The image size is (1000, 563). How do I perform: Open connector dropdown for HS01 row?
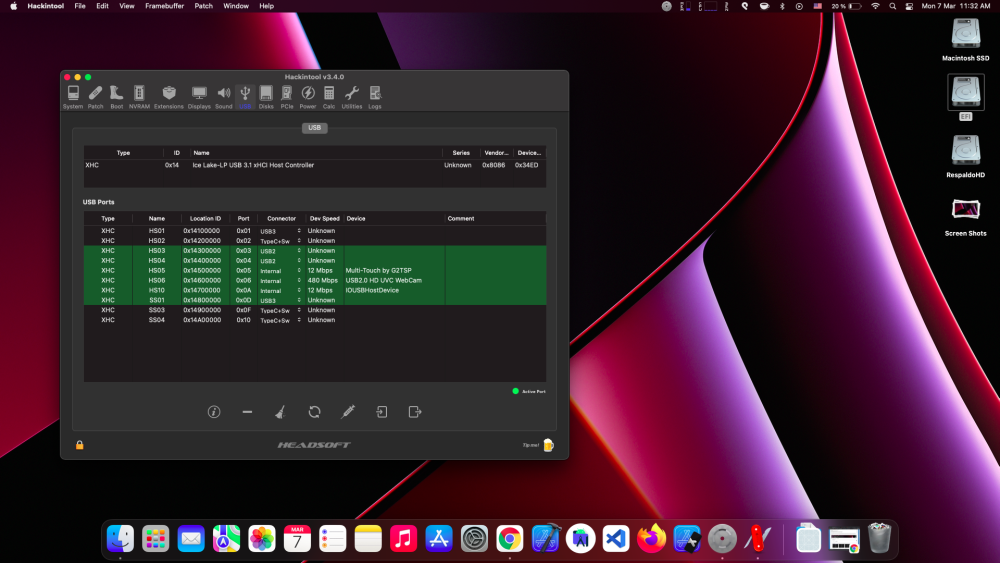pos(281,231)
